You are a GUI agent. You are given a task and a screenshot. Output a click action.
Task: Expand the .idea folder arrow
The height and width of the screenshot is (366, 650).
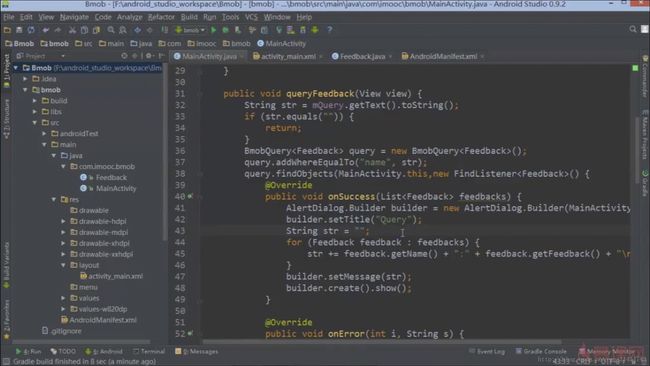pyautogui.click(x=26, y=78)
